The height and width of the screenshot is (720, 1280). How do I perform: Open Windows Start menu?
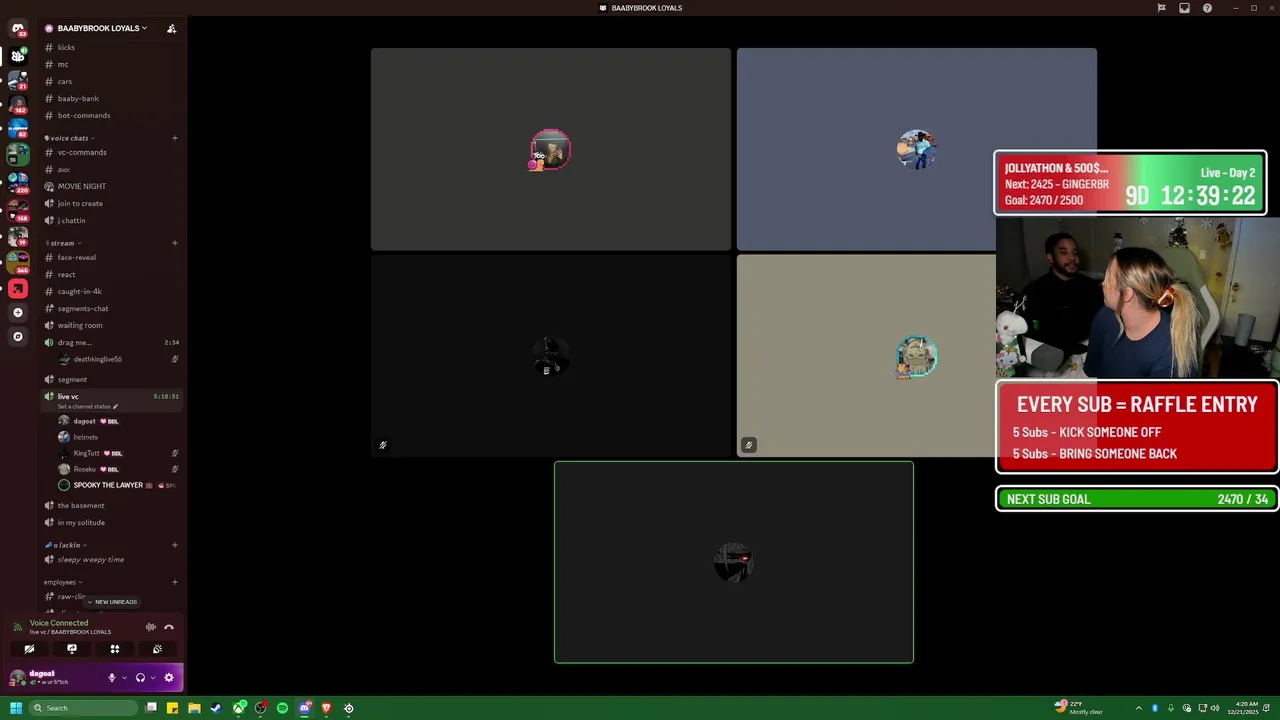[15, 708]
